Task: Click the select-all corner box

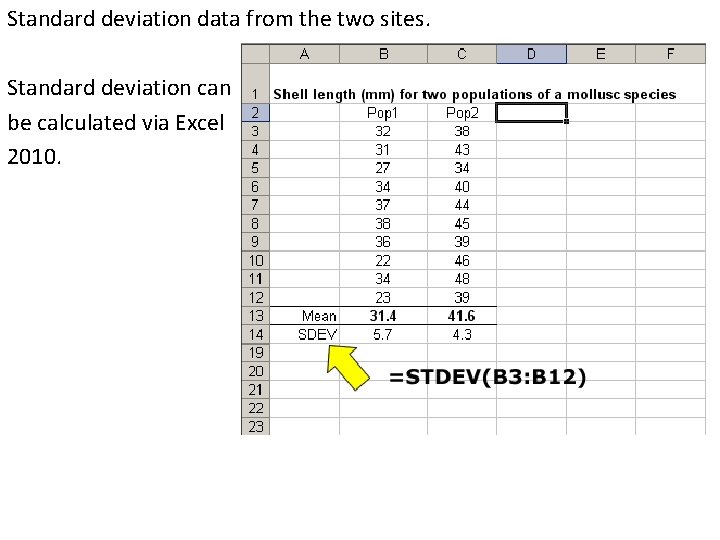Action: point(255,54)
